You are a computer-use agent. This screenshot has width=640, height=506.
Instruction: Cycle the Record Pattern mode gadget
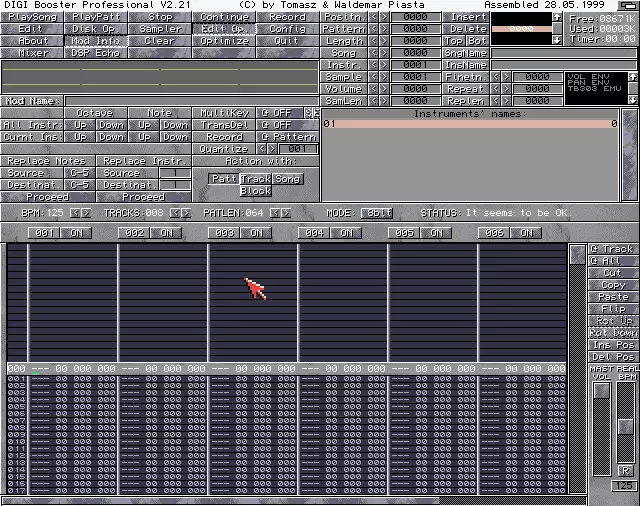coord(288,137)
